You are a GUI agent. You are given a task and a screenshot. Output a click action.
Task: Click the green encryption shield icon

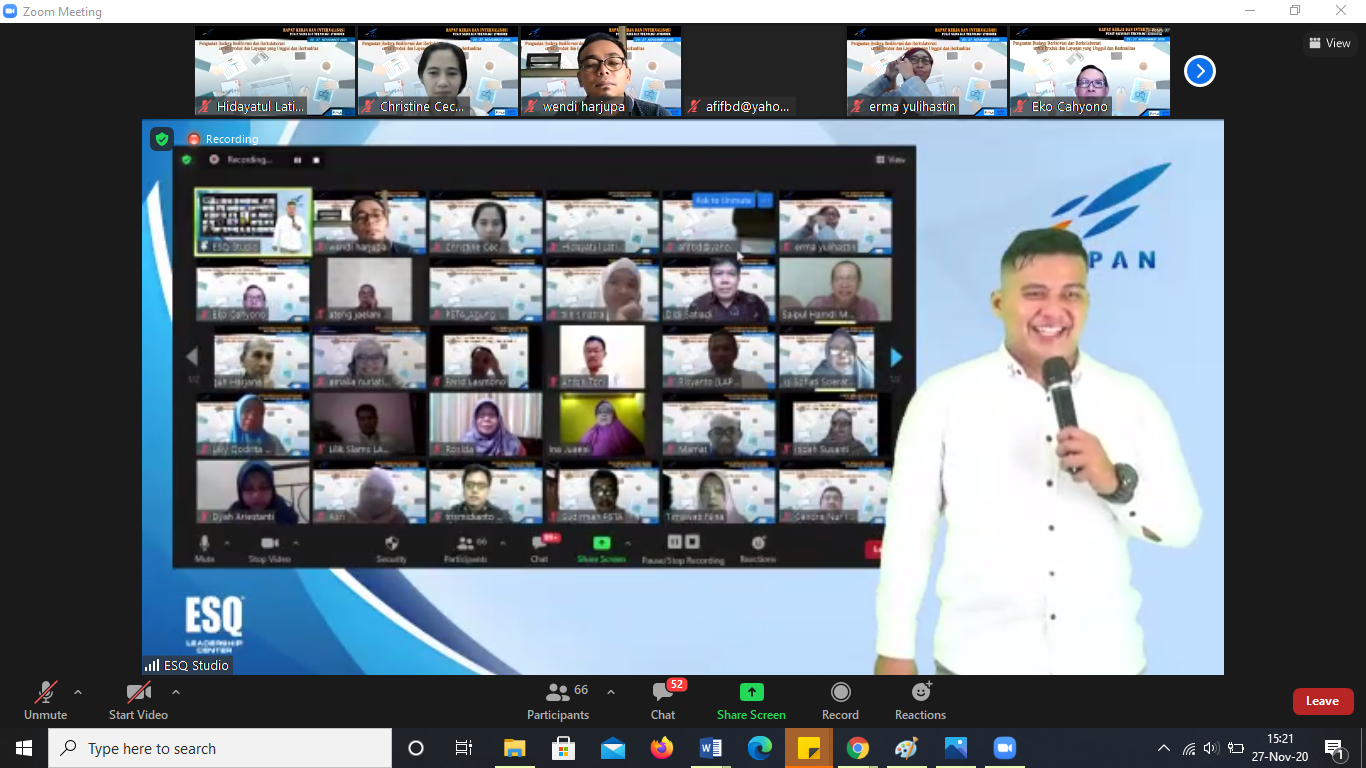point(162,139)
